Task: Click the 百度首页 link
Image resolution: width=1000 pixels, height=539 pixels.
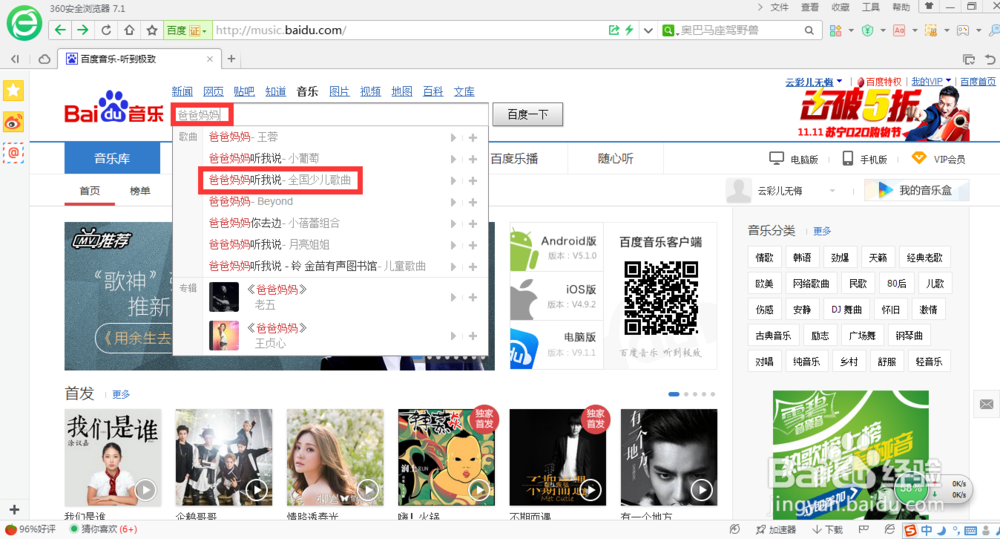Action: point(978,82)
